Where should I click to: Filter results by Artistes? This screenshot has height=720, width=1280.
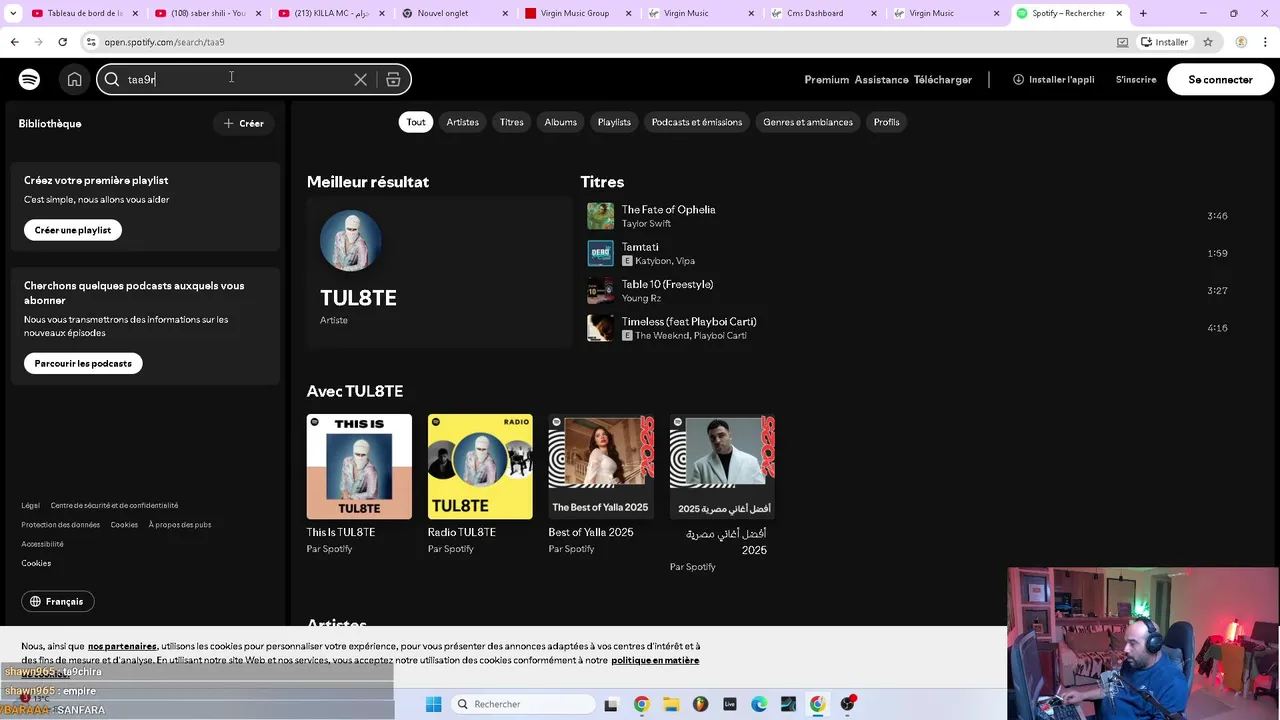pos(462,122)
